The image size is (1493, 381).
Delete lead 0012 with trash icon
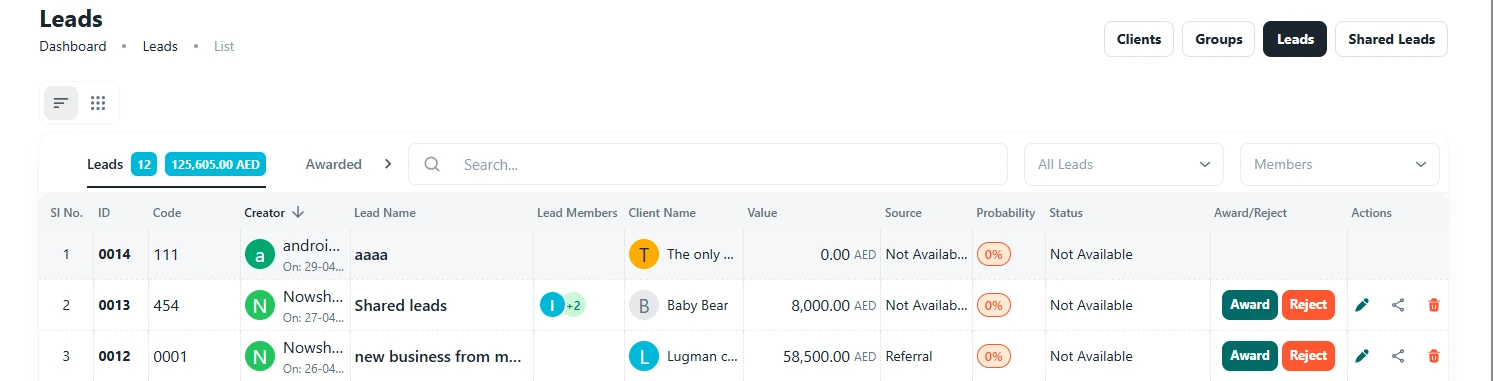point(1434,356)
